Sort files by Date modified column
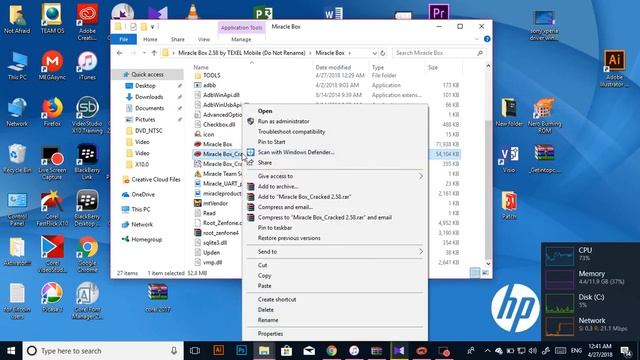Screen dimensions: 640x360 pyautogui.click(x=333, y=67)
